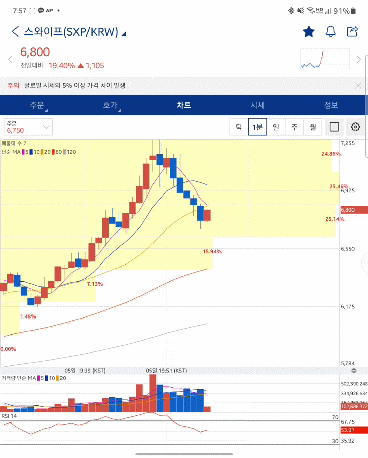Screen dimensions: 368x458
Task: Tap the share icon in header
Action: coord(352,32)
